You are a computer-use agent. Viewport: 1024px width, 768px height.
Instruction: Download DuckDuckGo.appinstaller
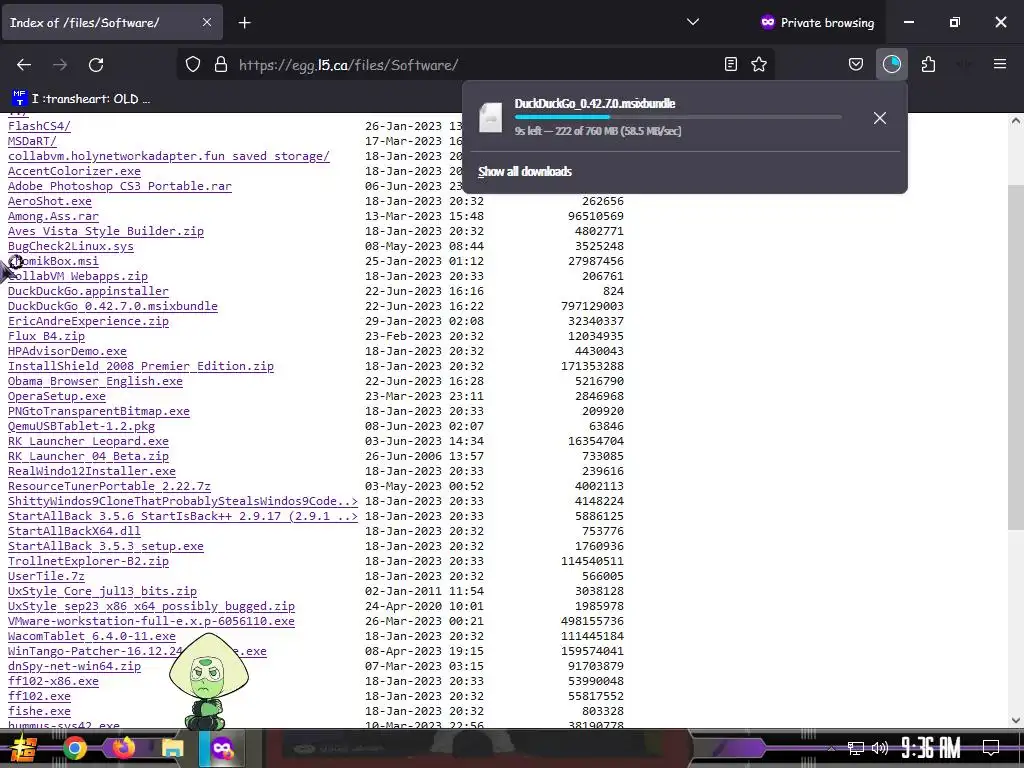tap(88, 291)
